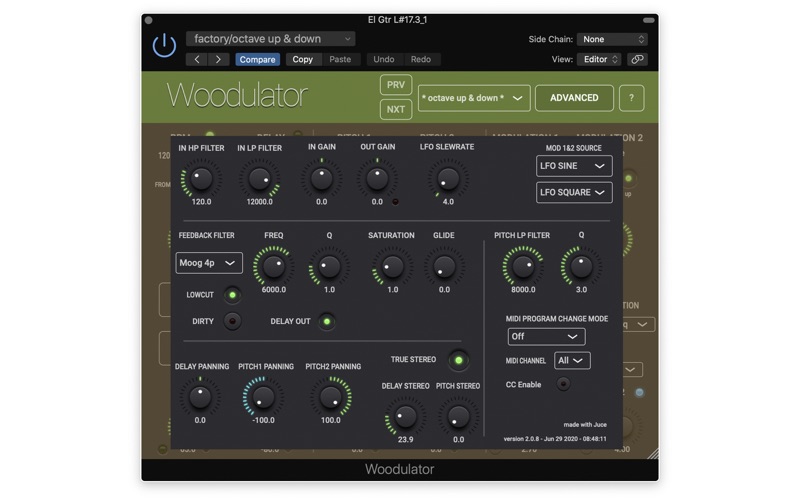The width and height of the screenshot is (800, 500).
Task: Click the IN HP FILTER knob
Action: click(201, 179)
